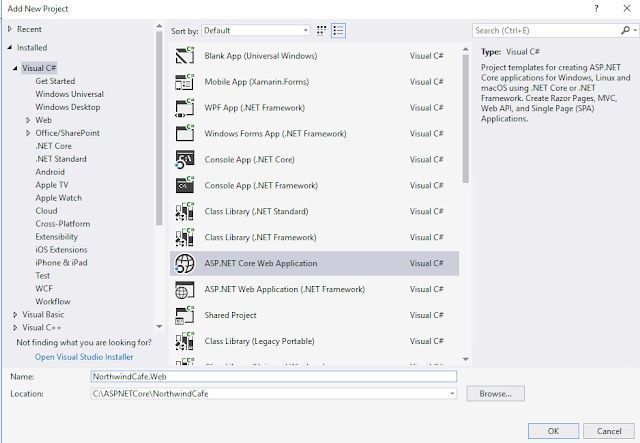Image resolution: width=640 pixels, height=443 pixels.
Task: Click 'Blank App (Universal Windows)' template name
Action: (x=261, y=56)
